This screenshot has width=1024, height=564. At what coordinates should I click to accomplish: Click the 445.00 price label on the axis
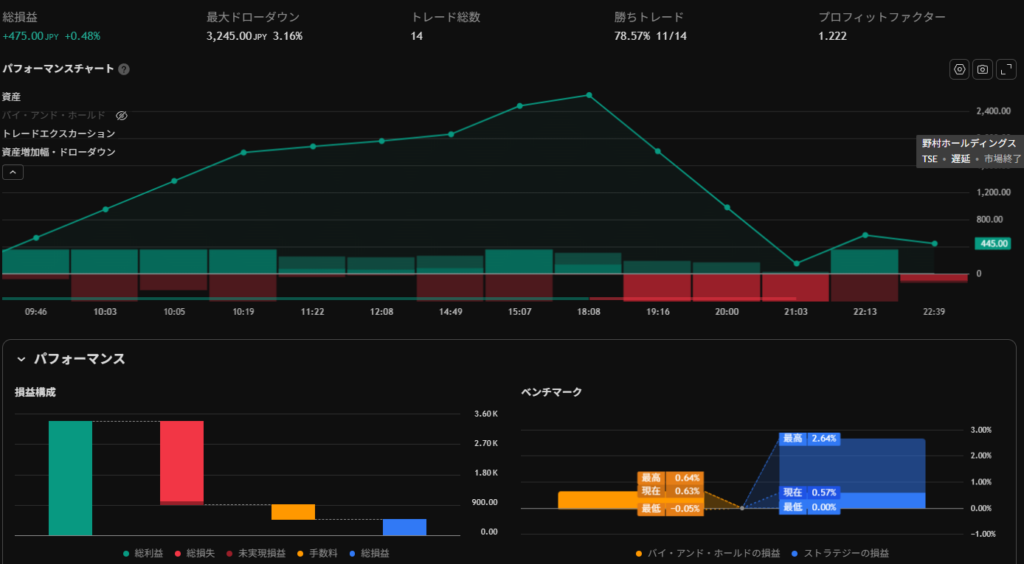992,243
